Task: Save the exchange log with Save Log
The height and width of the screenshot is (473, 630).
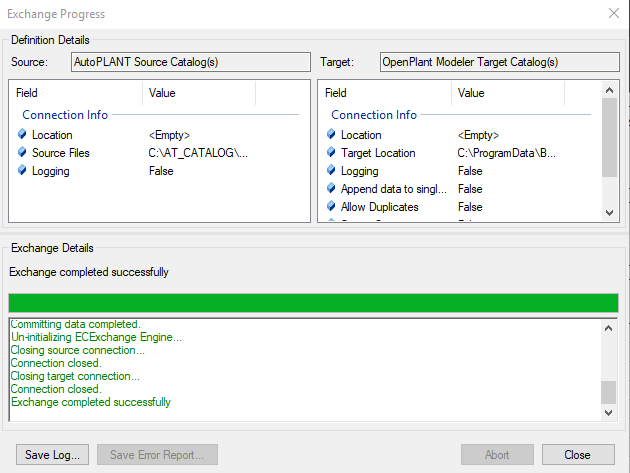Action: [x=52, y=455]
